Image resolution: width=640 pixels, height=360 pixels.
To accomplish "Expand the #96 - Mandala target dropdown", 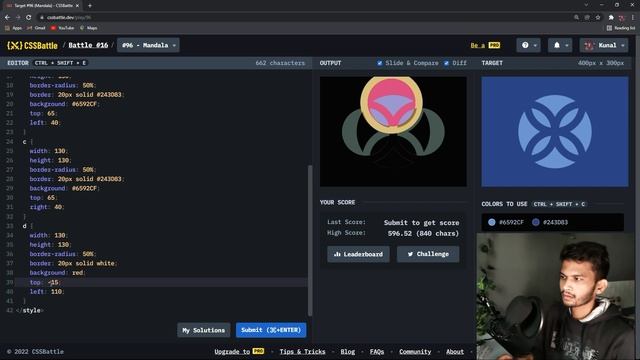I will pos(148,45).
